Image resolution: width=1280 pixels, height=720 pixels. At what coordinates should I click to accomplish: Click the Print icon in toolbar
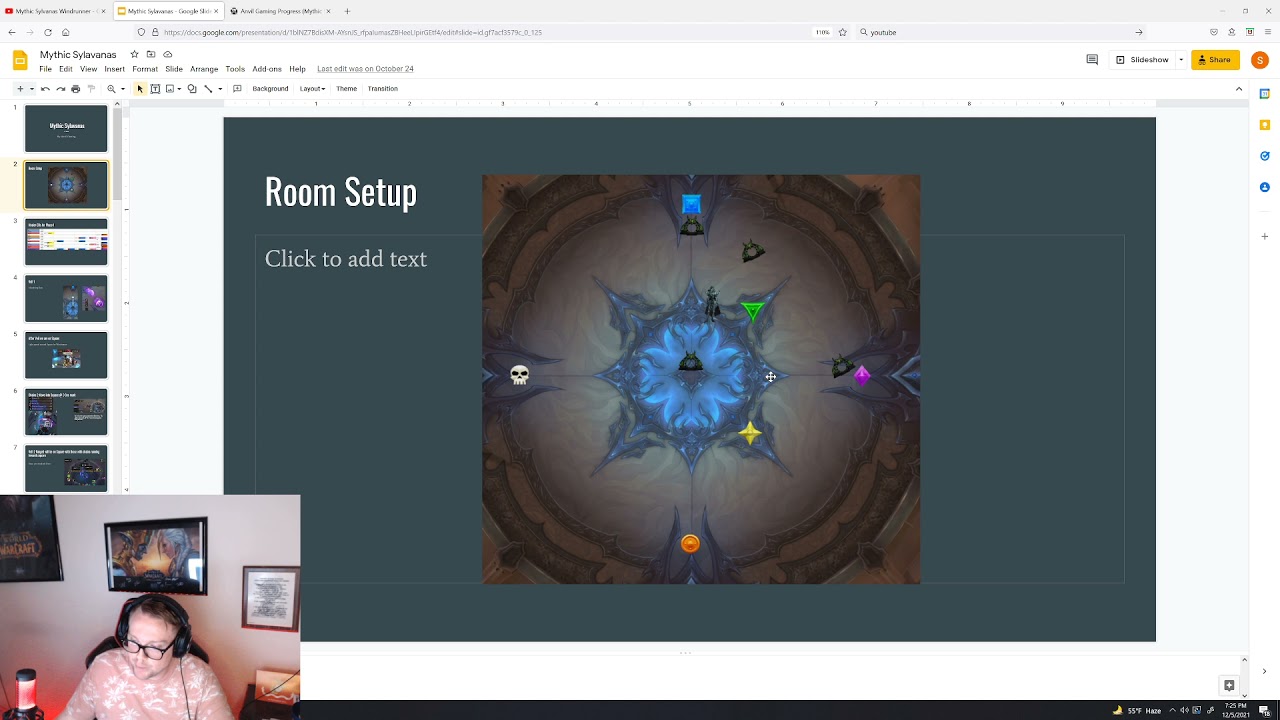[75, 89]
